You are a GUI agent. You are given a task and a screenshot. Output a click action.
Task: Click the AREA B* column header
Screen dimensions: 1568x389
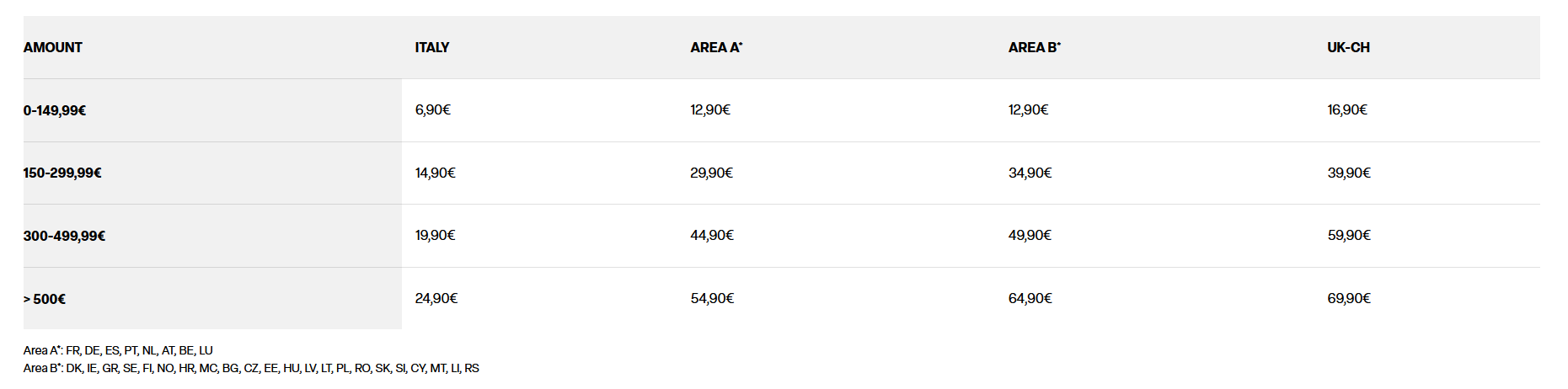point(1035,47)
